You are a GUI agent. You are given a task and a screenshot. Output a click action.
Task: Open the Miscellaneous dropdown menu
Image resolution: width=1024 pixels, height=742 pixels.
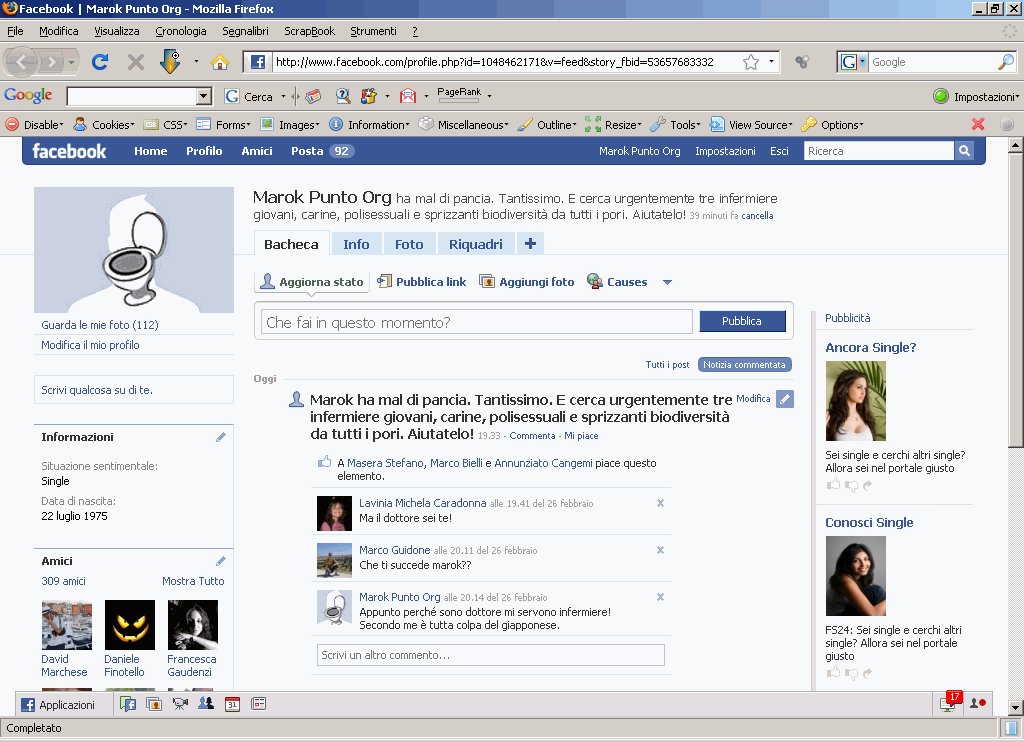[464, 125]
